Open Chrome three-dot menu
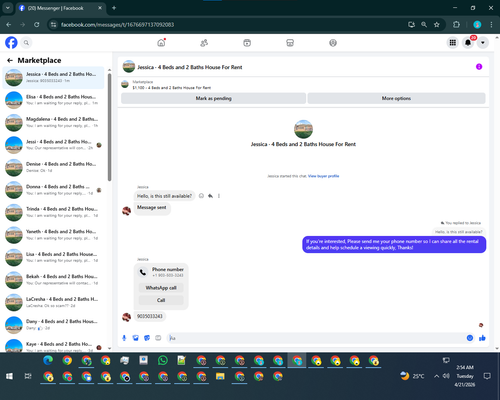500x400 pixels. (x=491, y=25)
